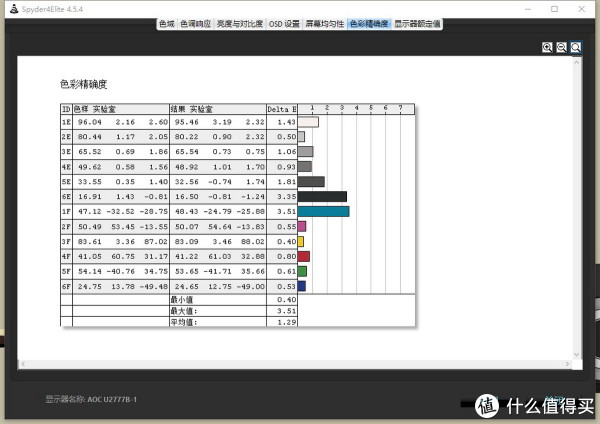The width and height of the screenshot is (600, 424).
Task: Click the vertical scrollbar down arrow
Action: click(x=577, y=354)
